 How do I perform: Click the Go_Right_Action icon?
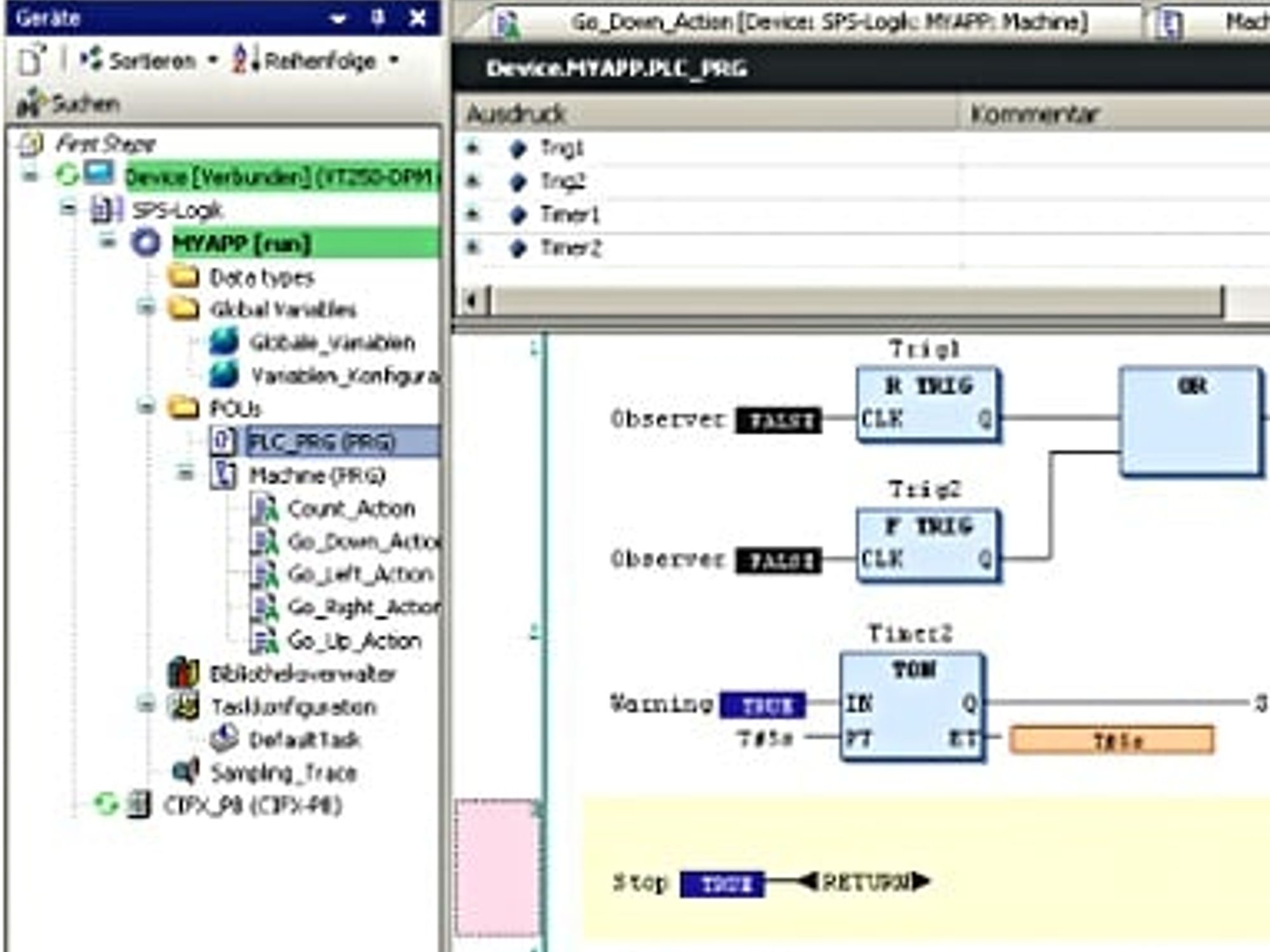click(264, 607)
